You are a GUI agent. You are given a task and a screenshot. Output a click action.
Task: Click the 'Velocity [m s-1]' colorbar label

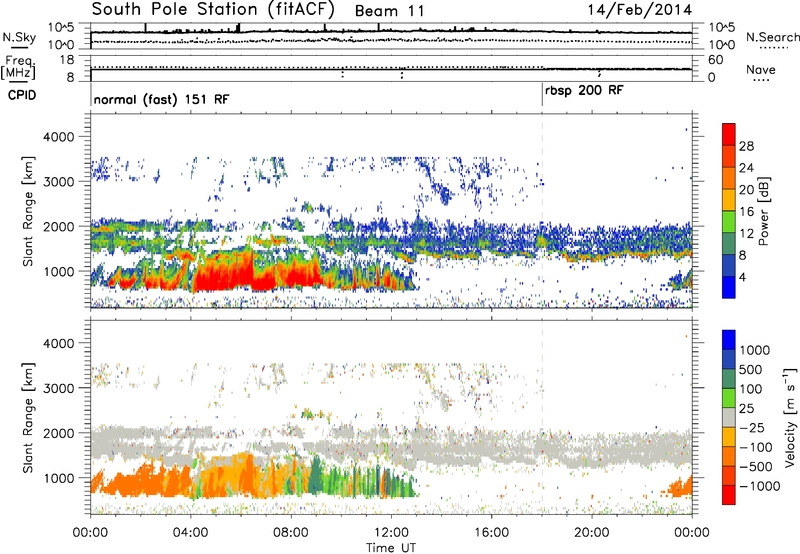(790, 417)
